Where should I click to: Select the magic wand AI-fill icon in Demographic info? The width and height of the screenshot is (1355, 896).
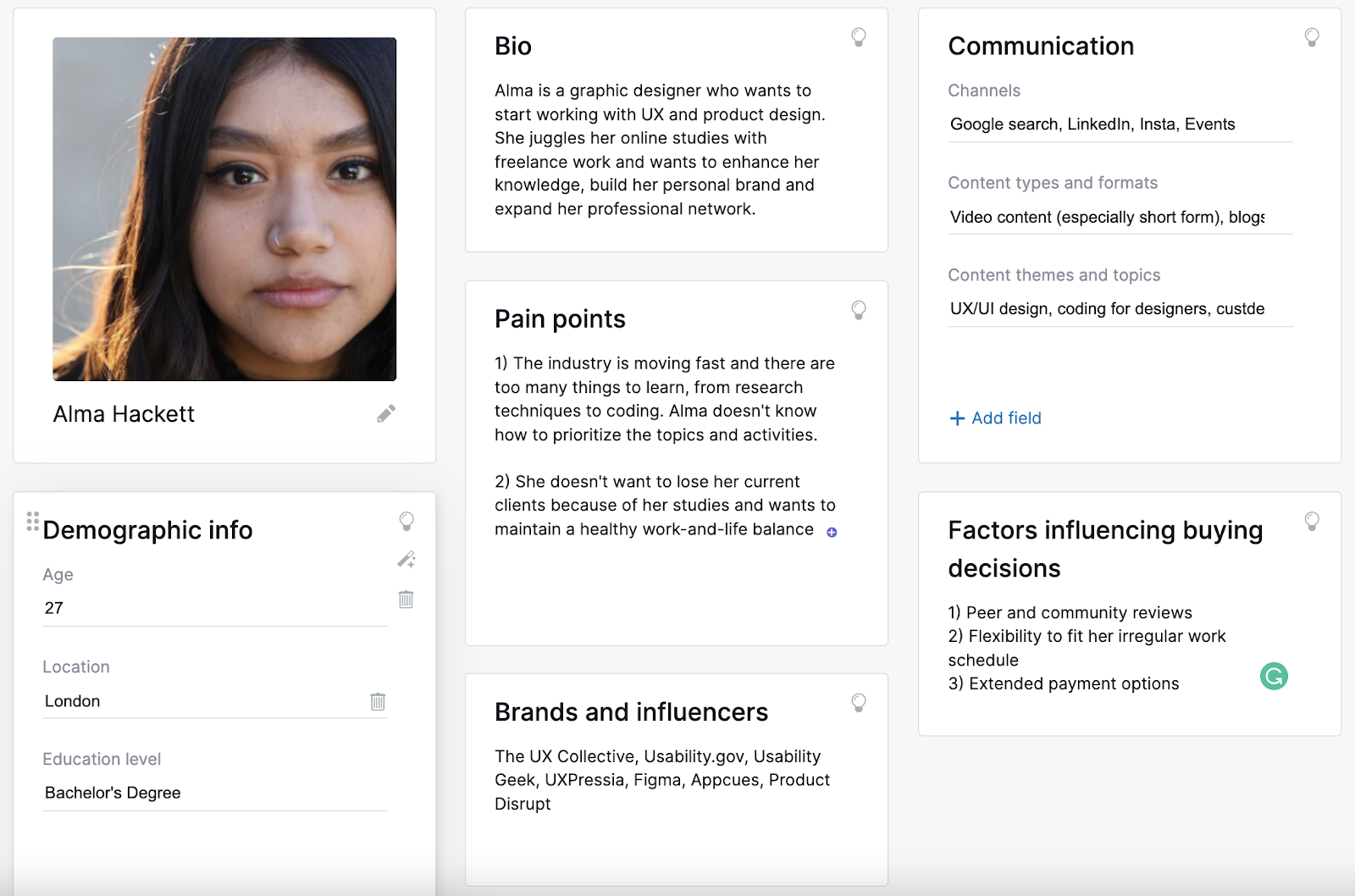pos(406,559)
